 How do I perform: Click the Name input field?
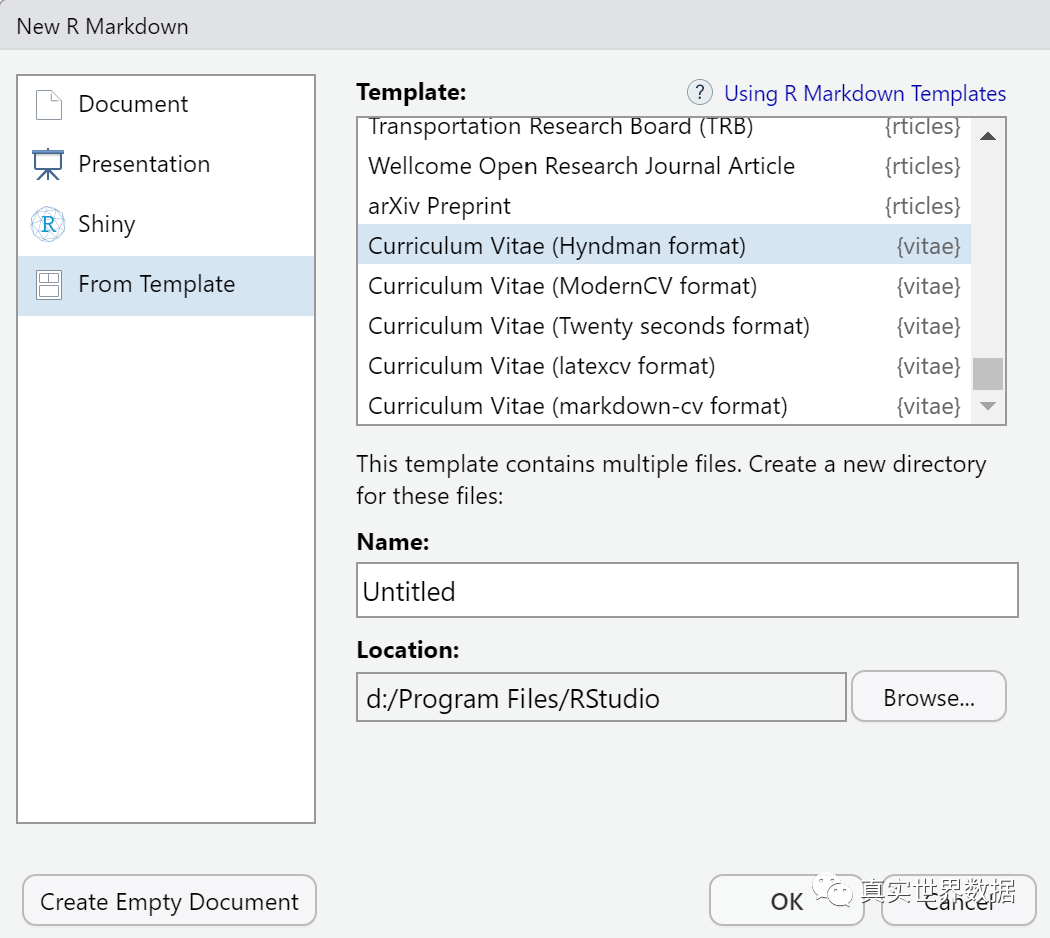coord(687,591)
